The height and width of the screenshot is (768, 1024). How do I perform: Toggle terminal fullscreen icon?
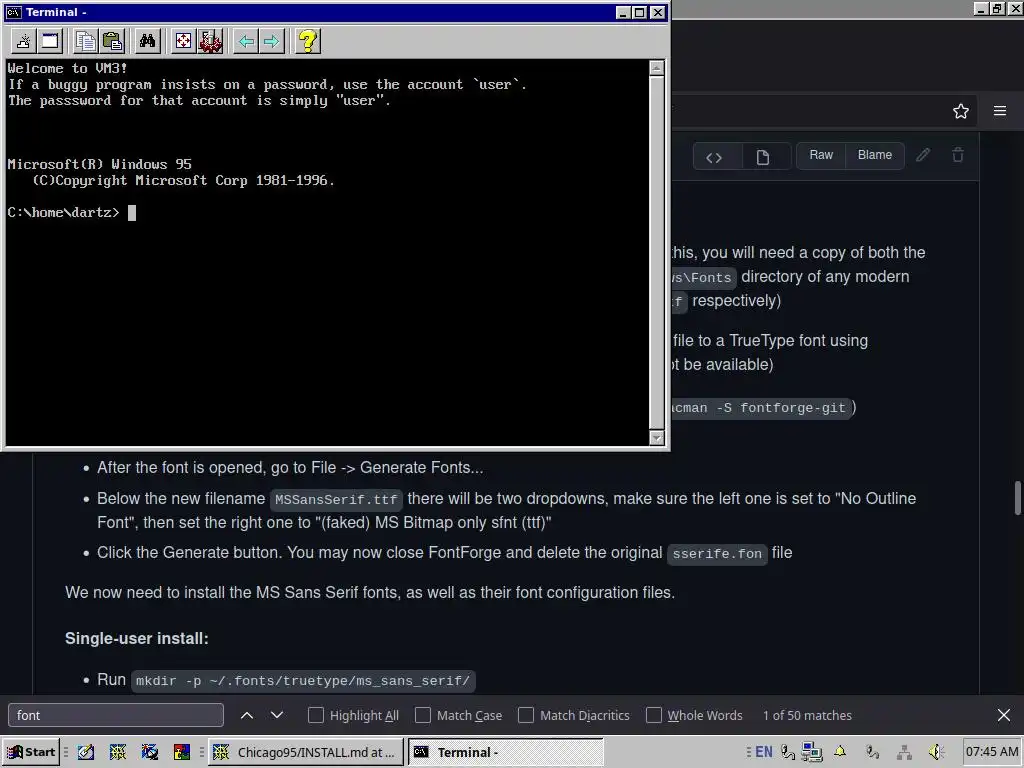click(184, 41)
